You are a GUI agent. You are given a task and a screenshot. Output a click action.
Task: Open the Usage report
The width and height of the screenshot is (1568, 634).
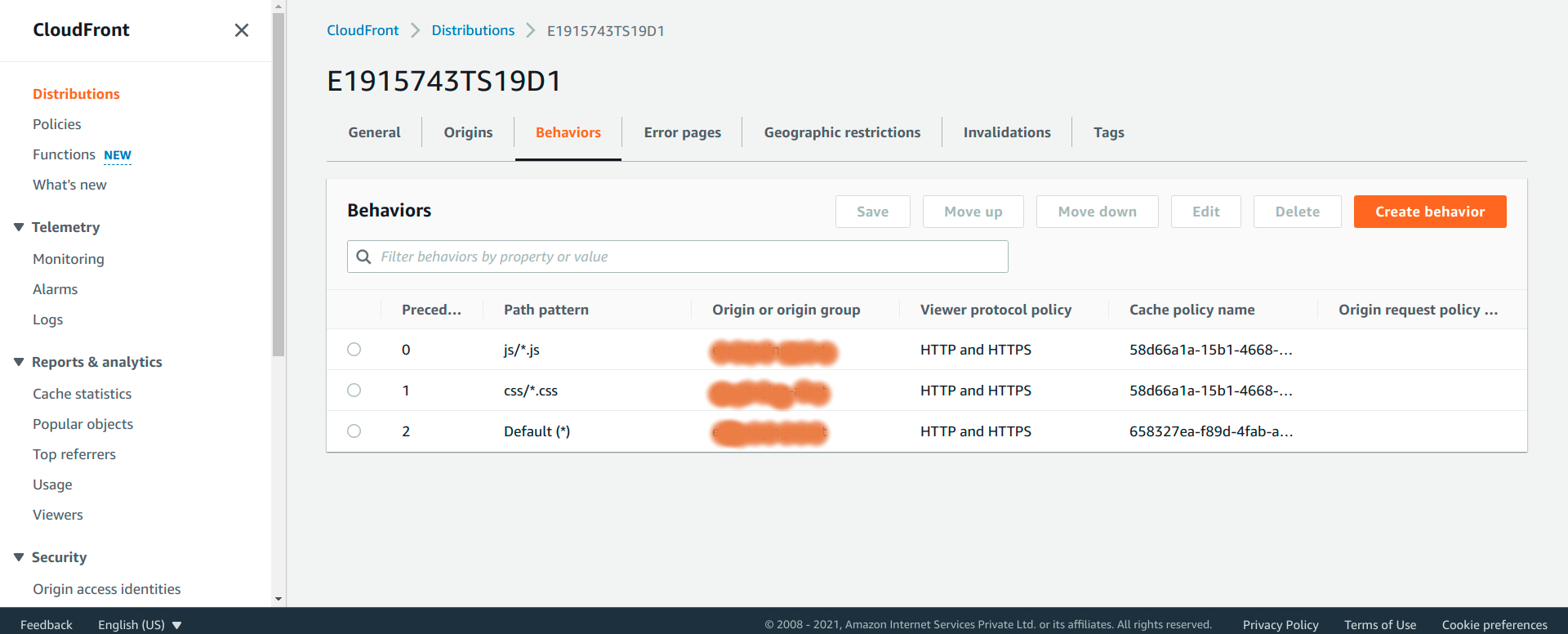pyautogui.click(x=52, y=484)
